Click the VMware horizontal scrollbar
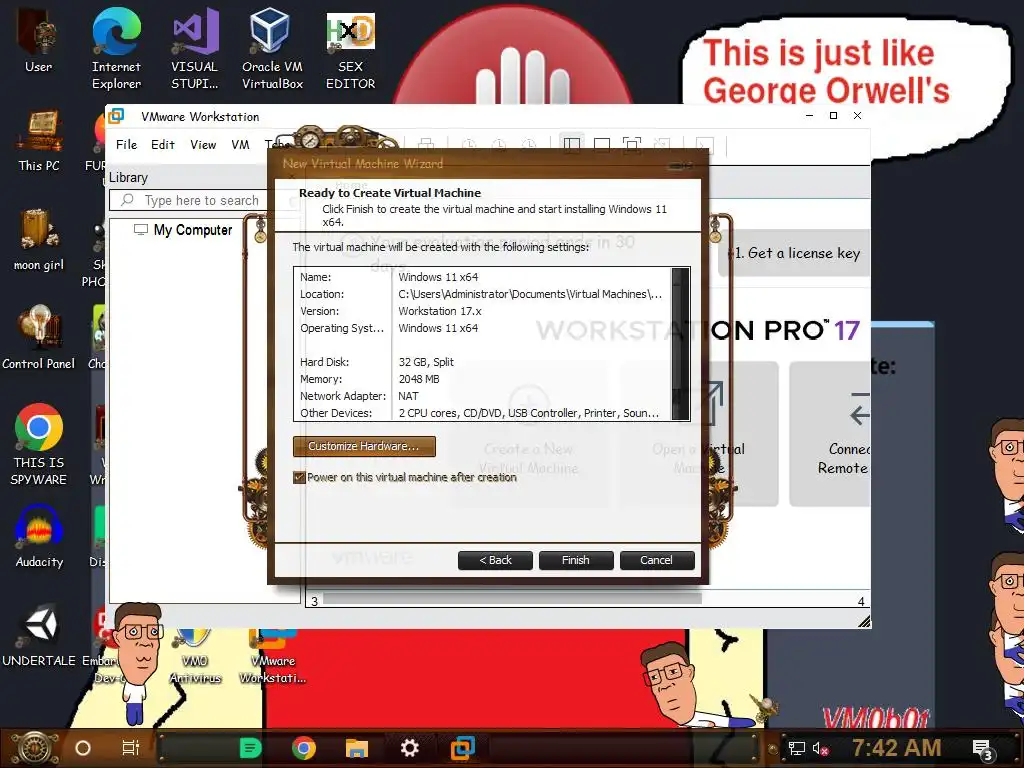This screenshot has width=1024, height=768. (512, 598)
